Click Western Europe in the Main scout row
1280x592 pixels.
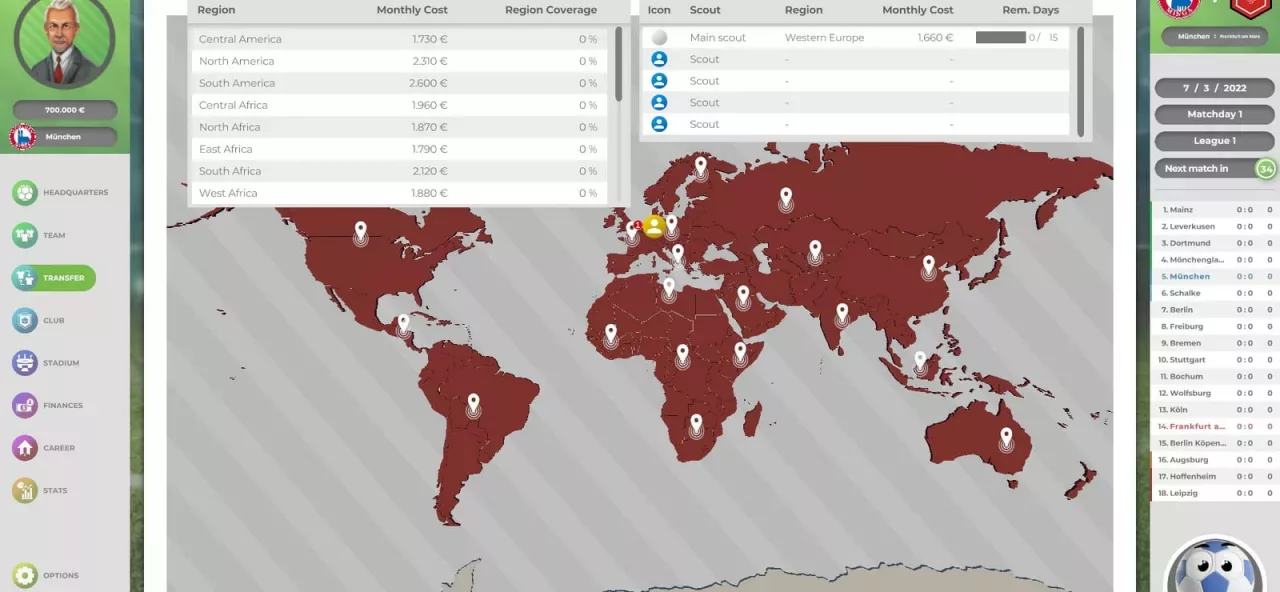pyautogui.click(x=824, y=37)
